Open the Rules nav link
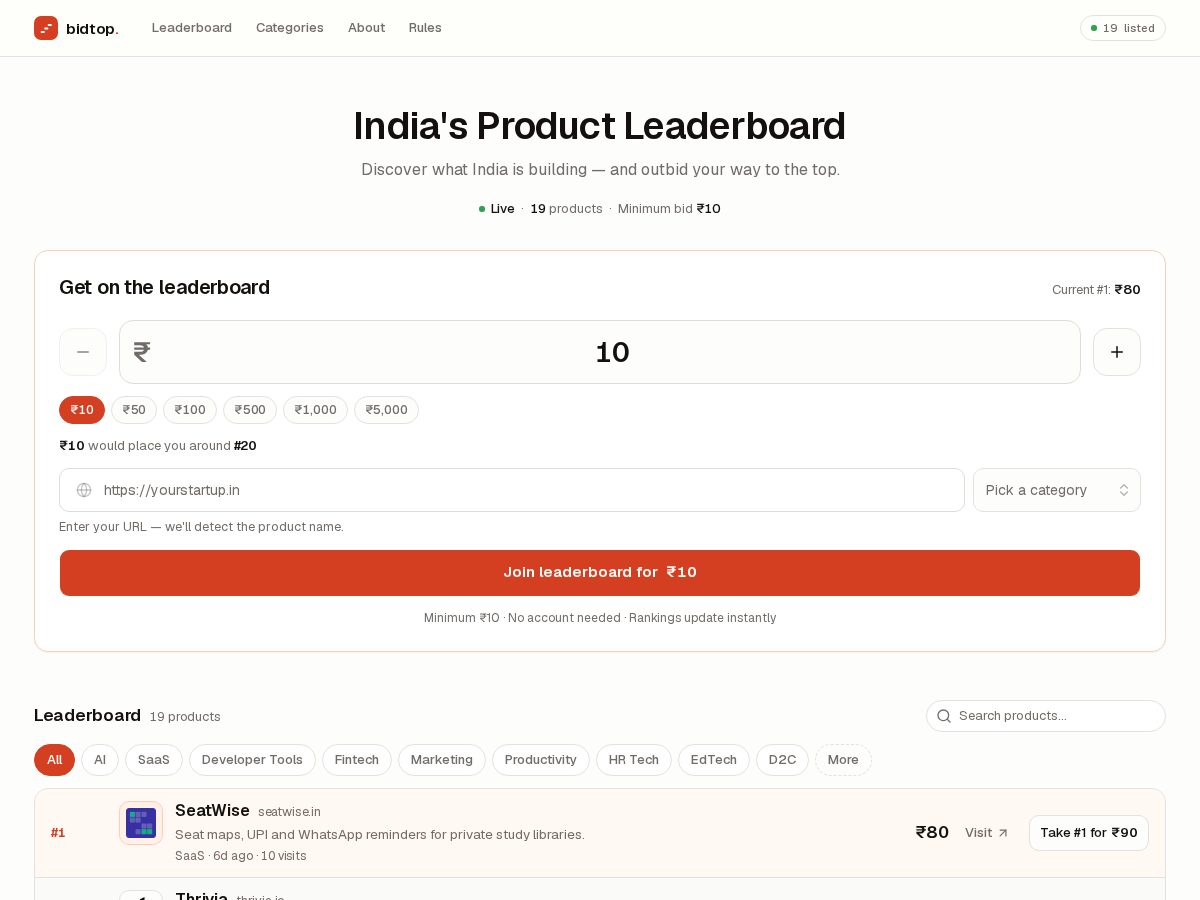 (425, 28)
